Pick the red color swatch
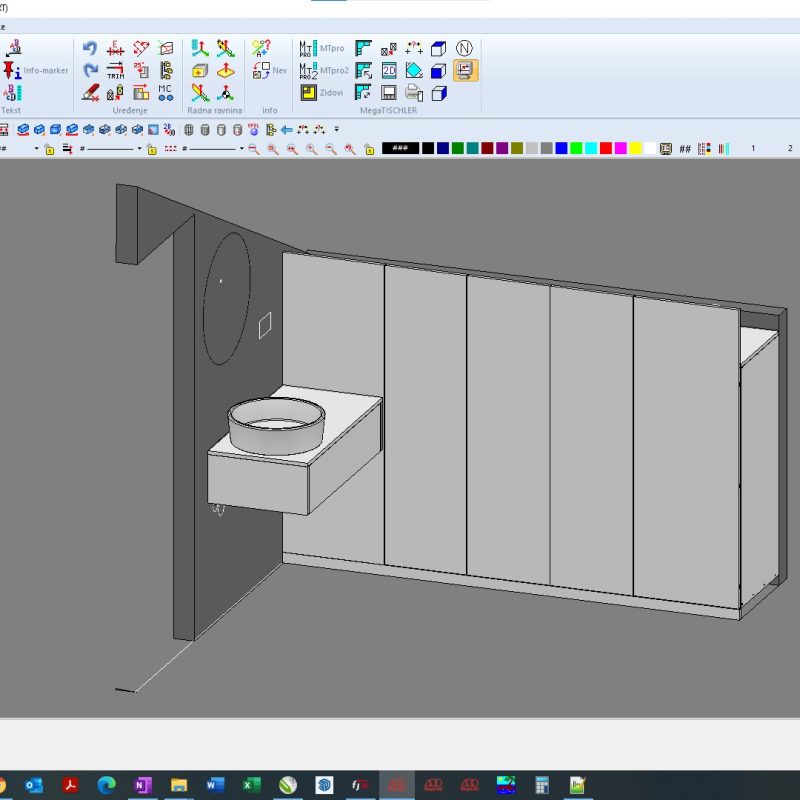Viewport: 800px width, 800px height. click(606, 149)
